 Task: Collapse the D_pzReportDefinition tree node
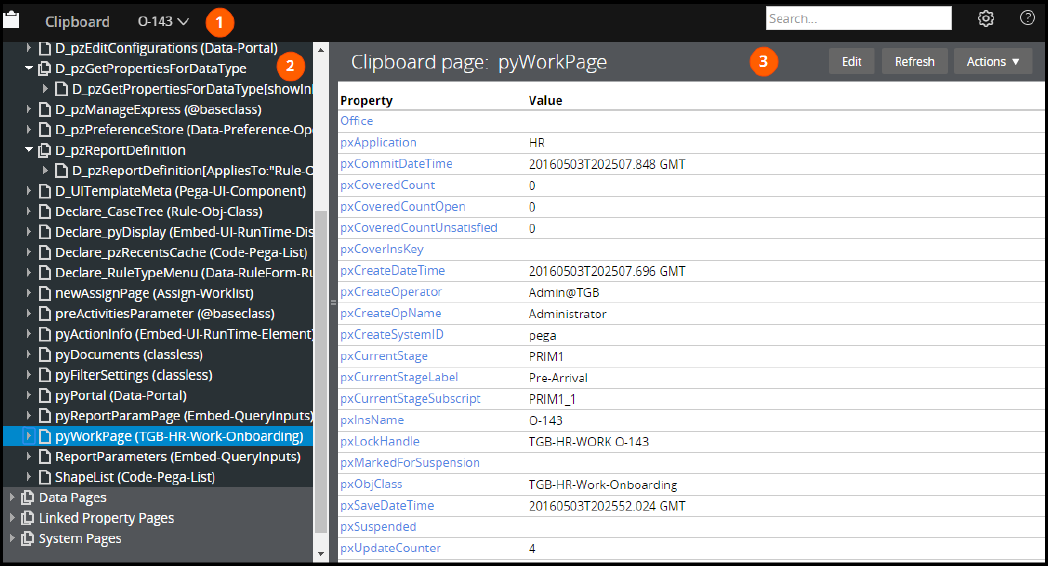click(29, 150)
